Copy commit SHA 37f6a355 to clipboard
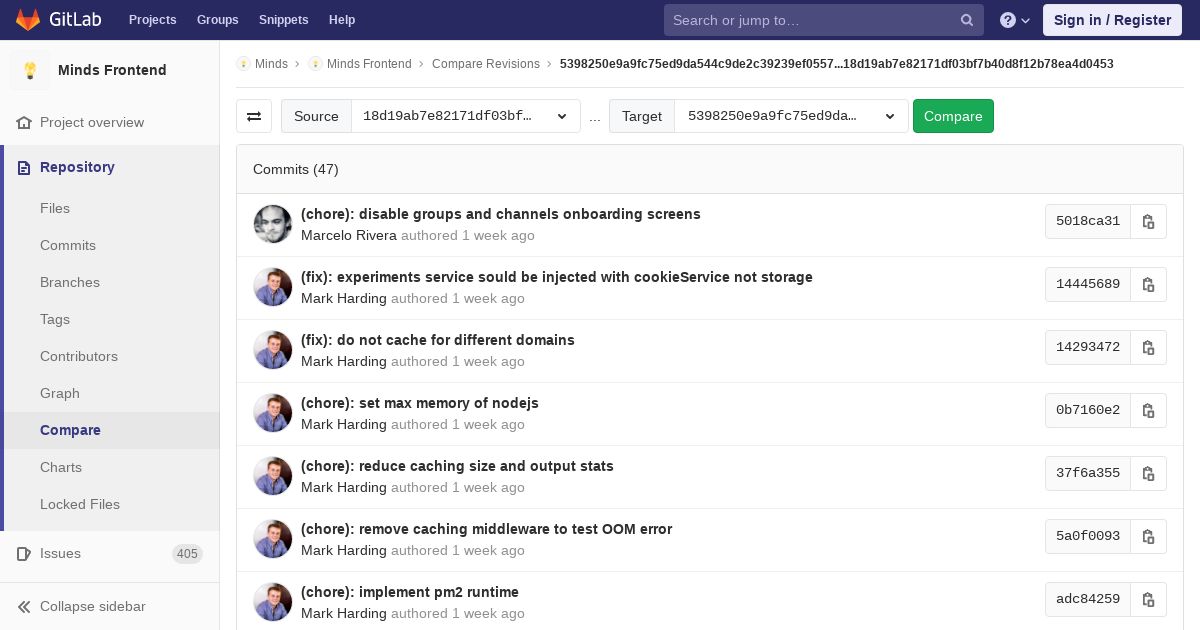The width and height of the screenshot is (1200, 630). click(x=1148, y=473)
